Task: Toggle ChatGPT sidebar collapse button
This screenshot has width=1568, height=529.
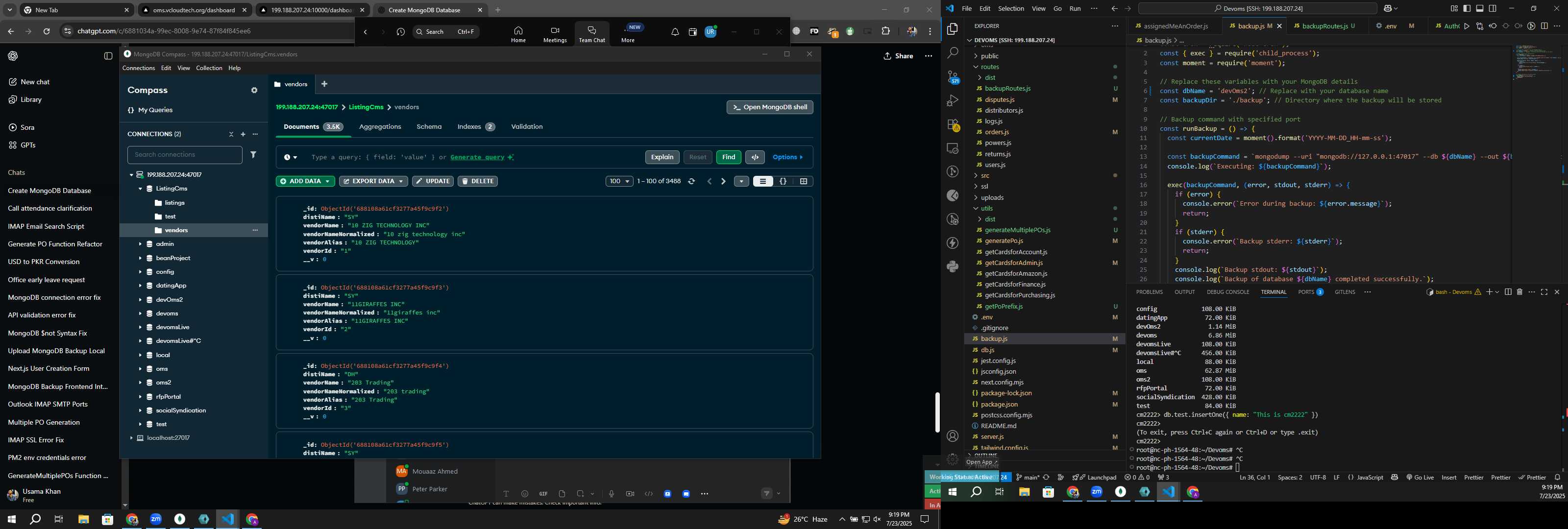Action: pos(108,56)
